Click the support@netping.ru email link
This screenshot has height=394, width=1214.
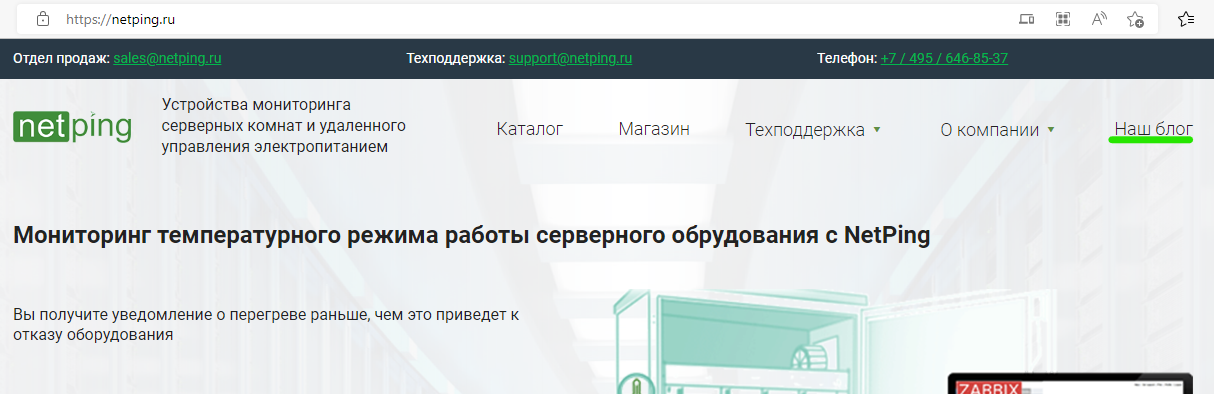coord(571,58)
